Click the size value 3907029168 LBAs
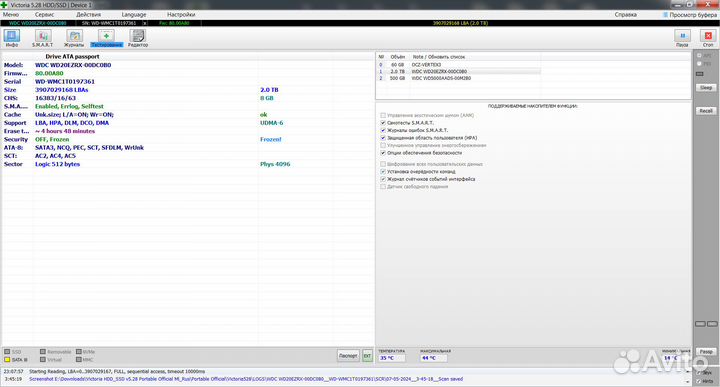Viewport: 720px width, 387px height. tap(62, 90)
